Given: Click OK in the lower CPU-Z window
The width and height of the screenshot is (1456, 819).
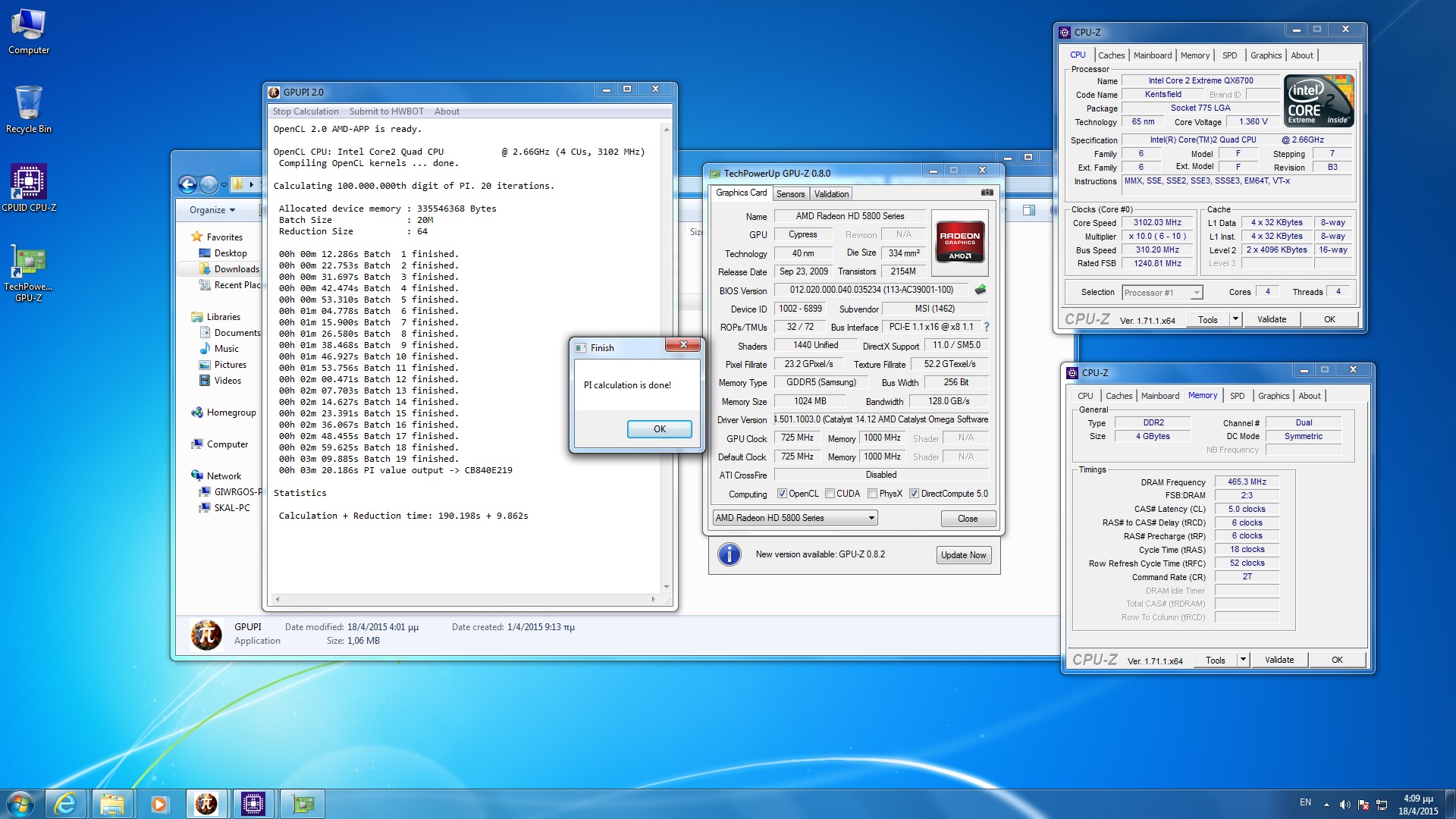Looking at the screenshot, I should click(x=1337, y=660).
